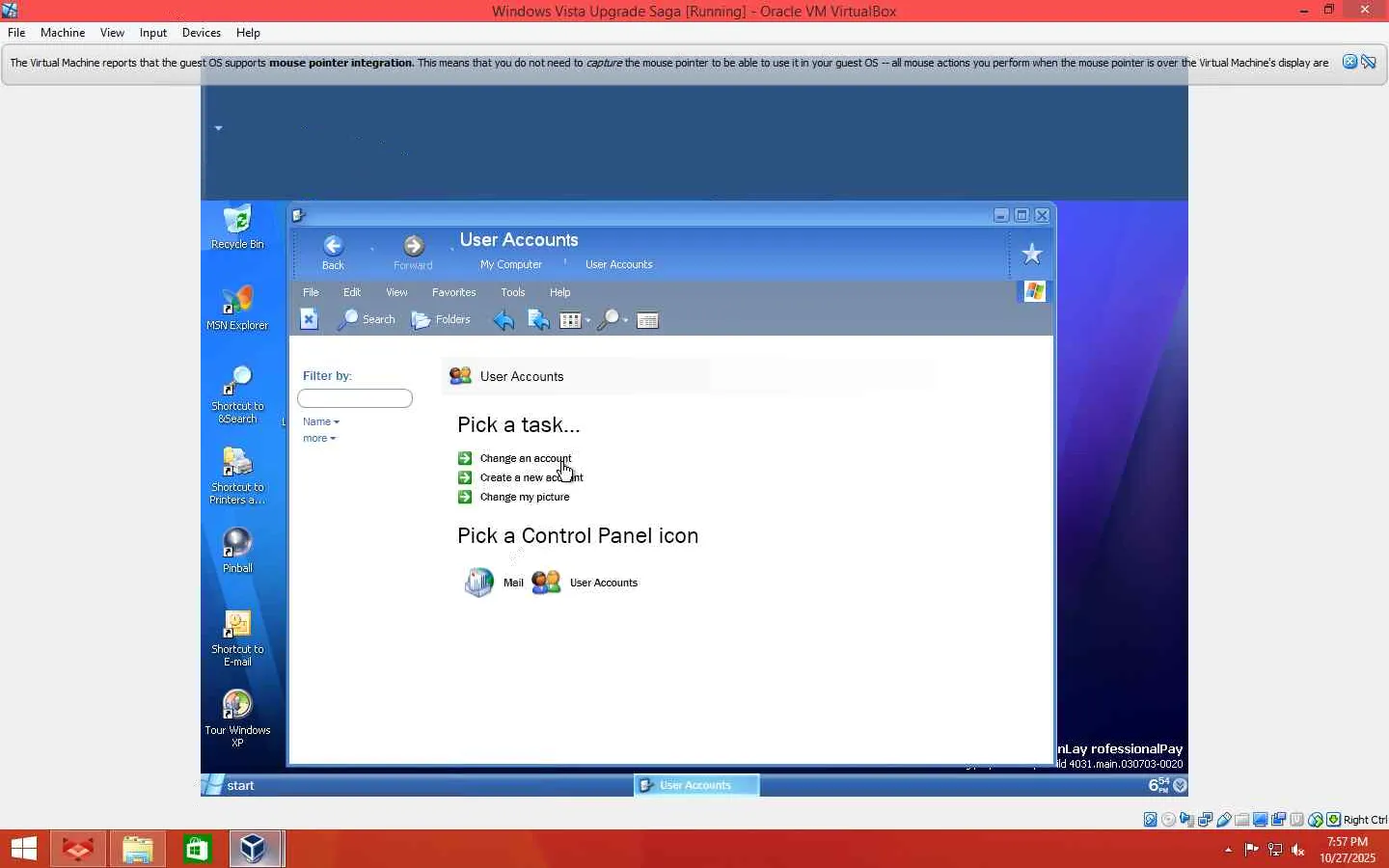Viewport: 1389px width, 868px height.
Task: Click the details list toolbar icon at the end
Action: (648, 320)
